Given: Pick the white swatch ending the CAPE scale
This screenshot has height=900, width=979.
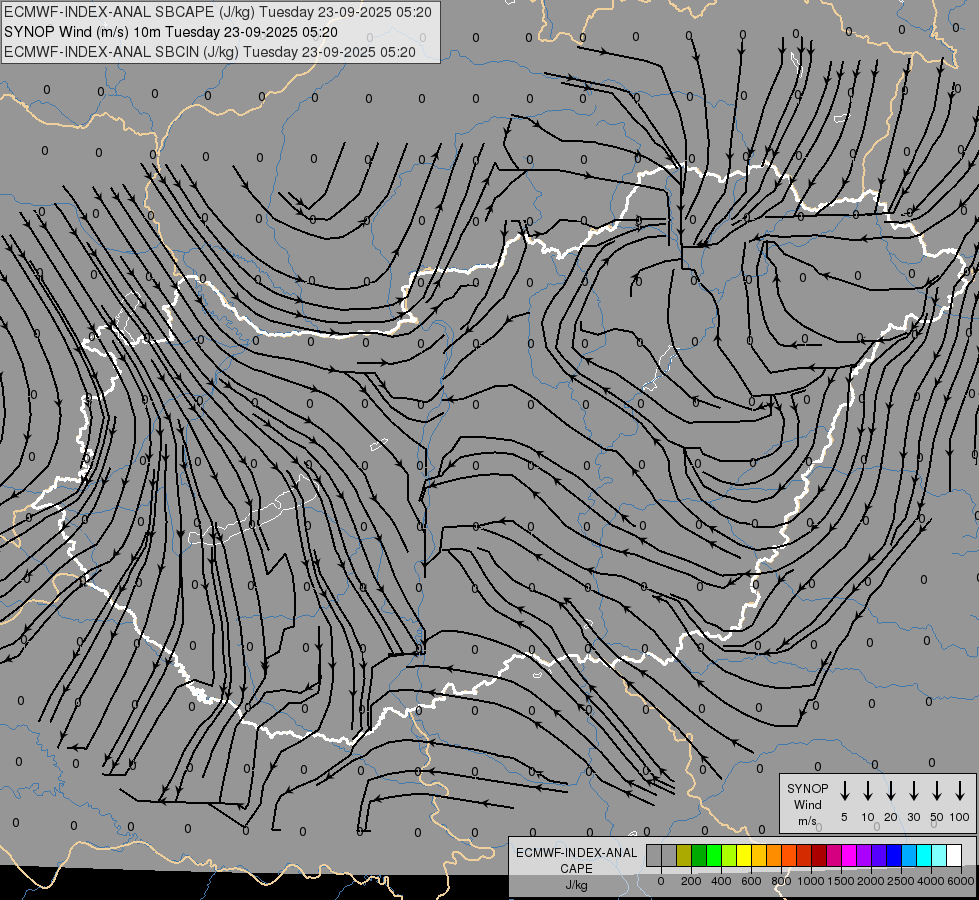Looking at the screenshot, I should pyautogui.click(x=954, y=855).
